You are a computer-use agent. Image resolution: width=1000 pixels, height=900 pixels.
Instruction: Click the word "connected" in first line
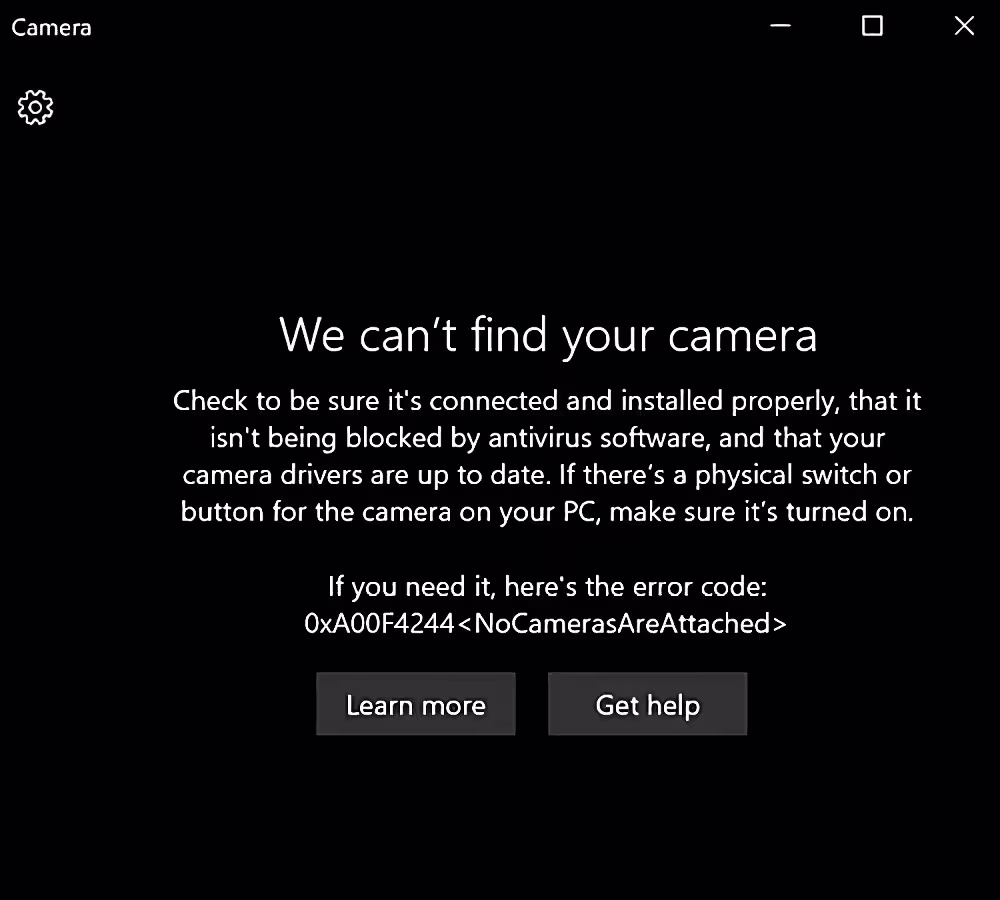click(x=494, y=401)
